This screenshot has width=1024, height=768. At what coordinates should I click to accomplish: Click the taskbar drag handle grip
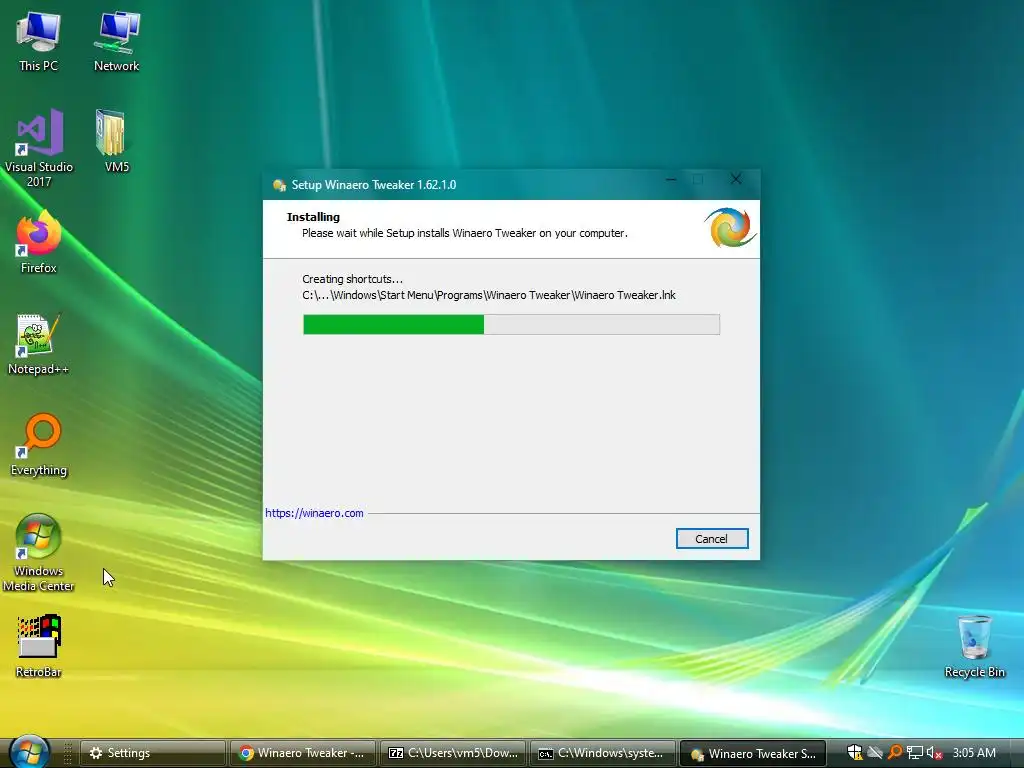[x=67, y=753]
